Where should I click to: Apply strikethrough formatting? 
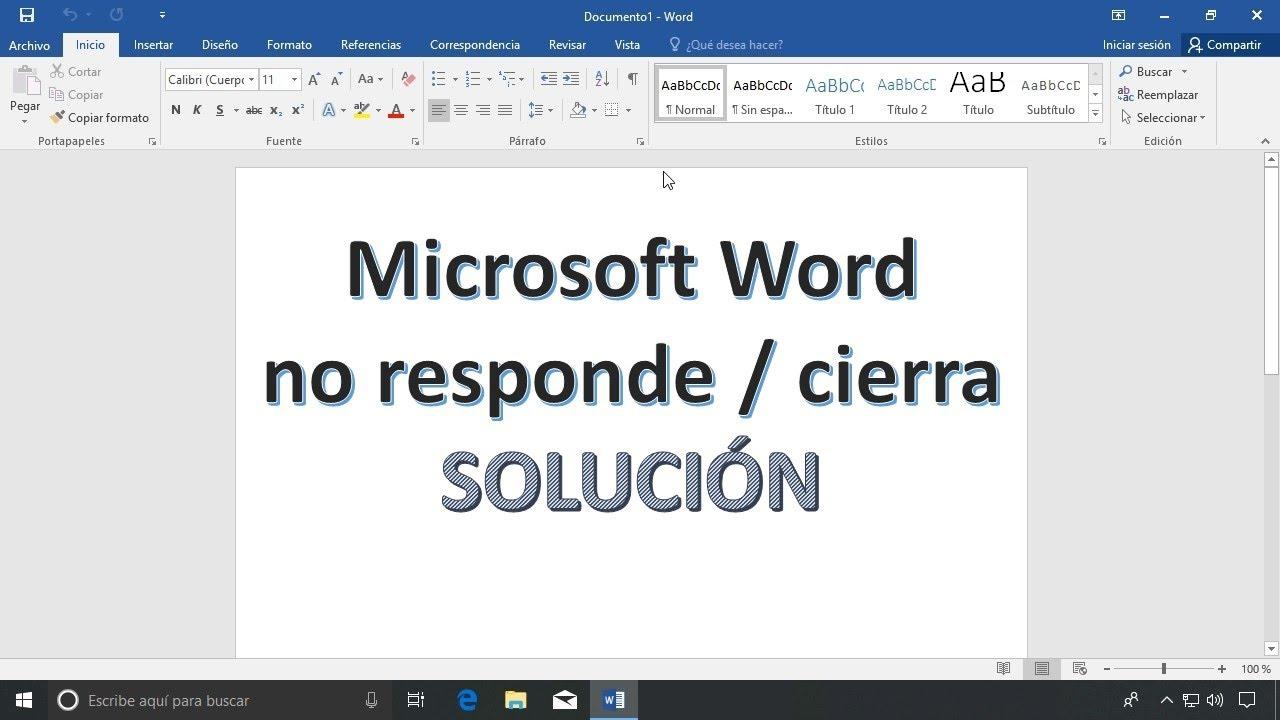pos(253,110)
